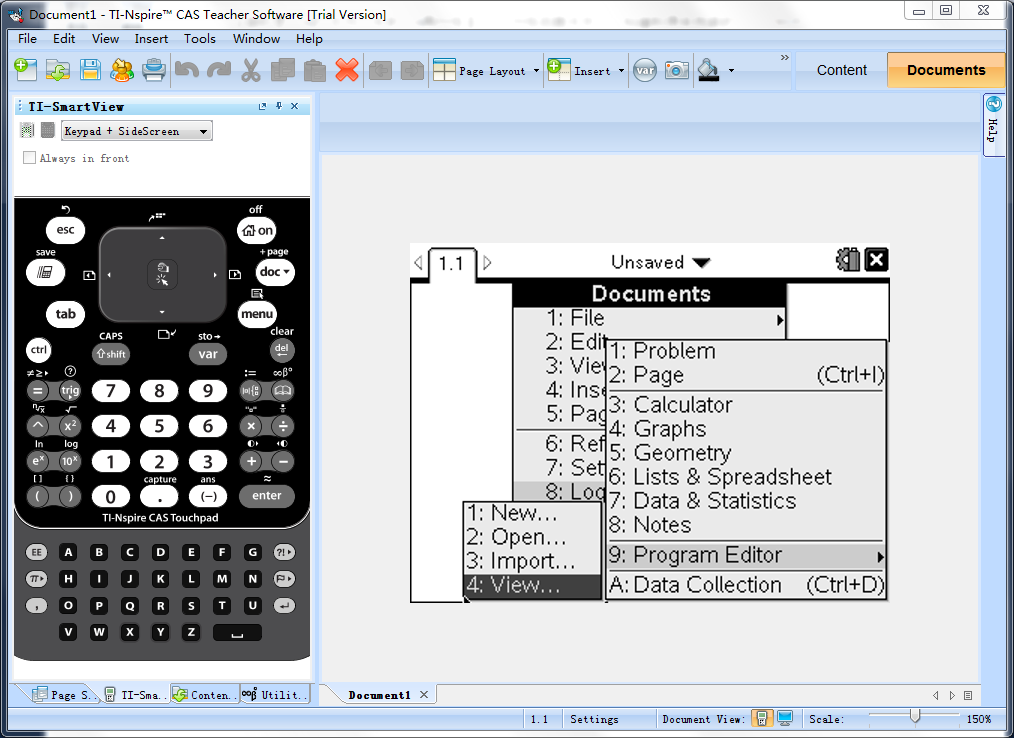The width and height of the screenshot is (1014, 738).
Task: Click the var key on the keypad
Action: point(208,354)
